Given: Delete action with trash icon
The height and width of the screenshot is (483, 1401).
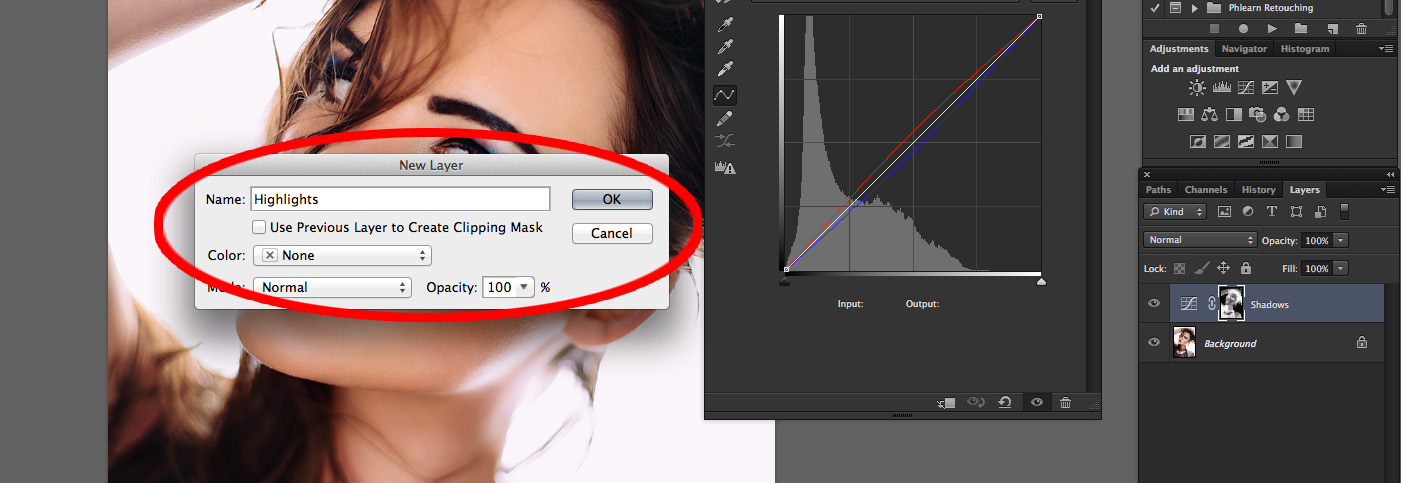Looking at the screenshot, I should tap(1361, 29).
